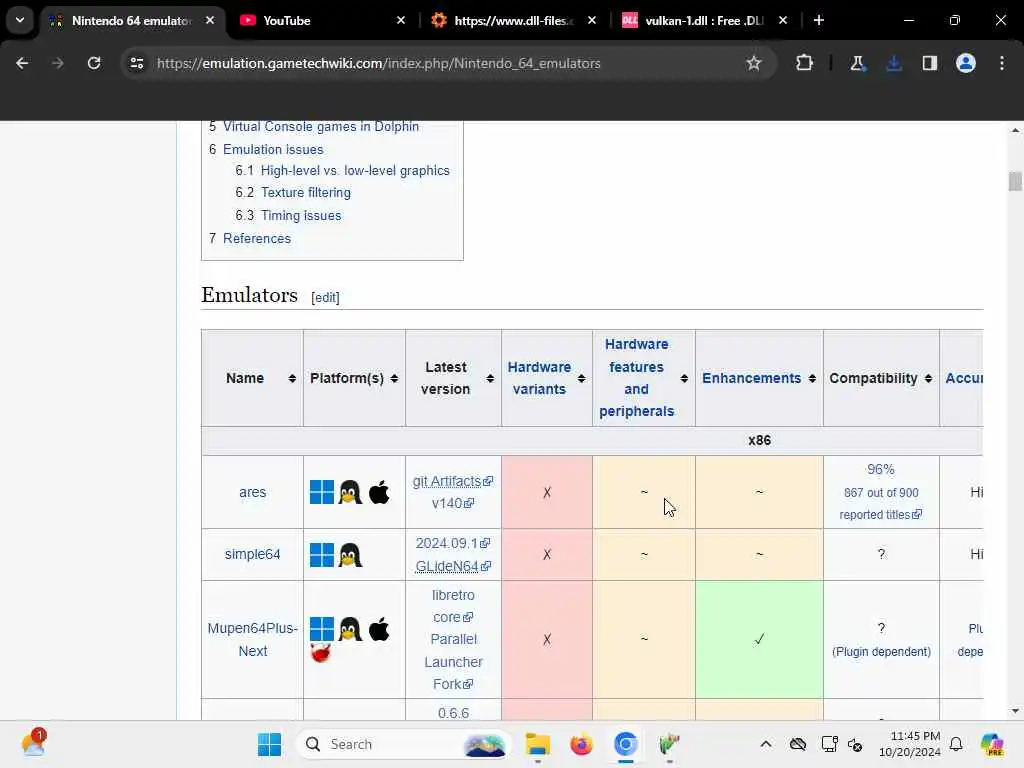
Task: Open the Windows Start menu
Action: [269, 744]
